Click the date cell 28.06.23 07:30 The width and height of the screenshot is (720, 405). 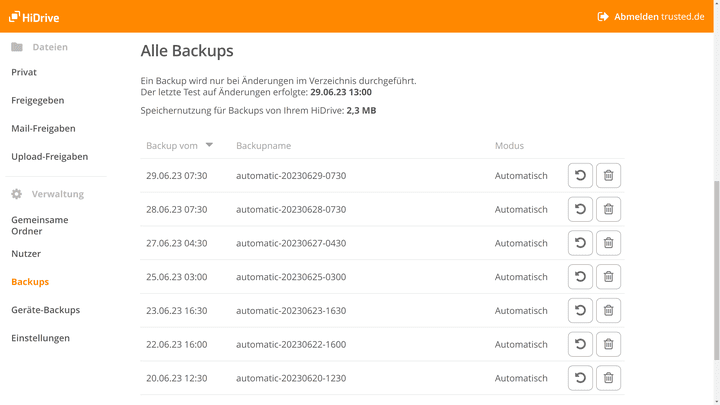click(177, 209)
